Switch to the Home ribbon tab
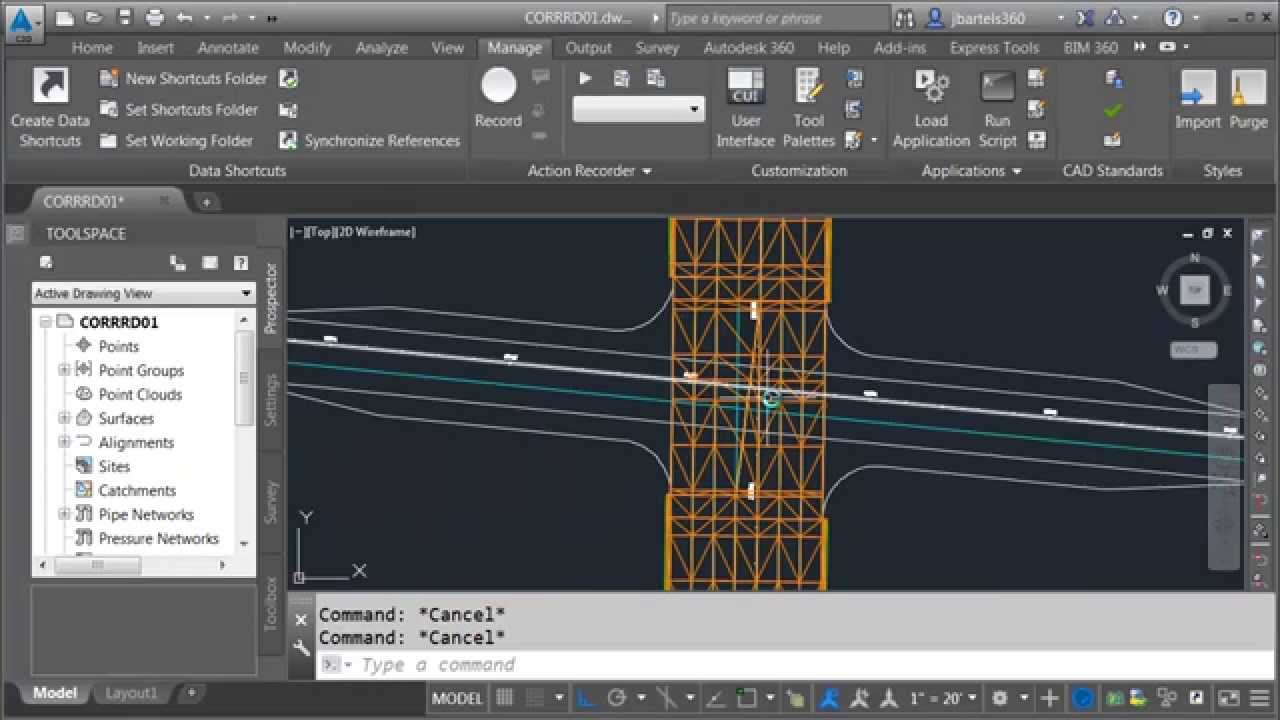The image size is (1280, 720). coord(92,47)
